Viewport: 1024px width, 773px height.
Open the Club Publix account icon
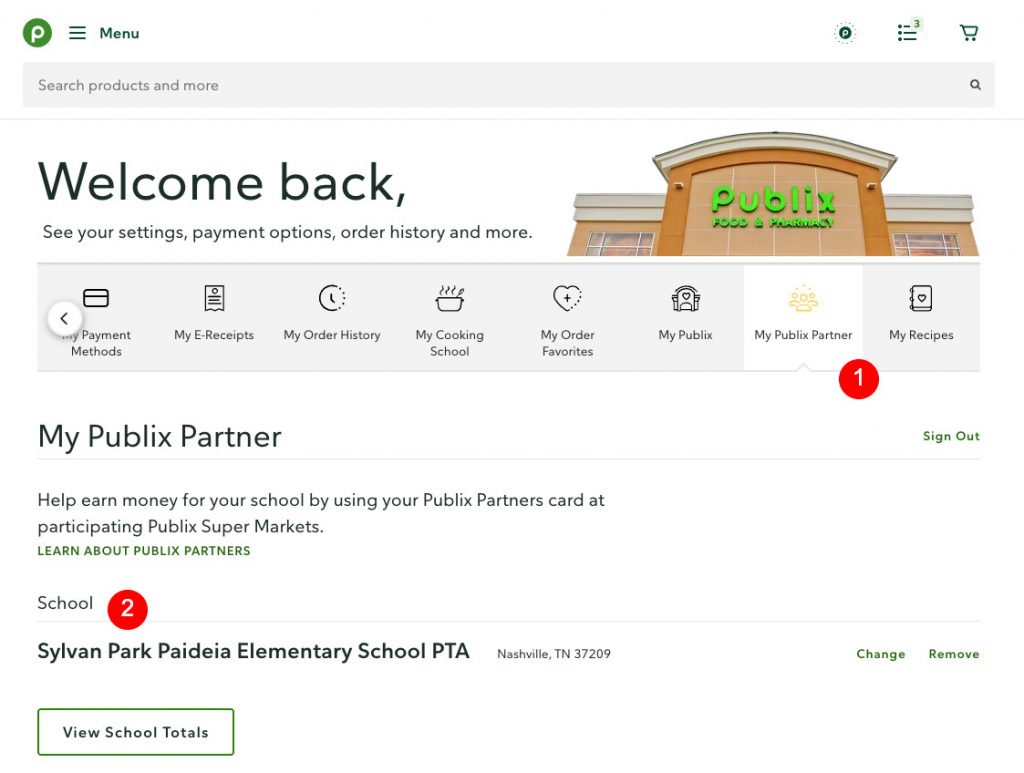(x=845, y=33)
